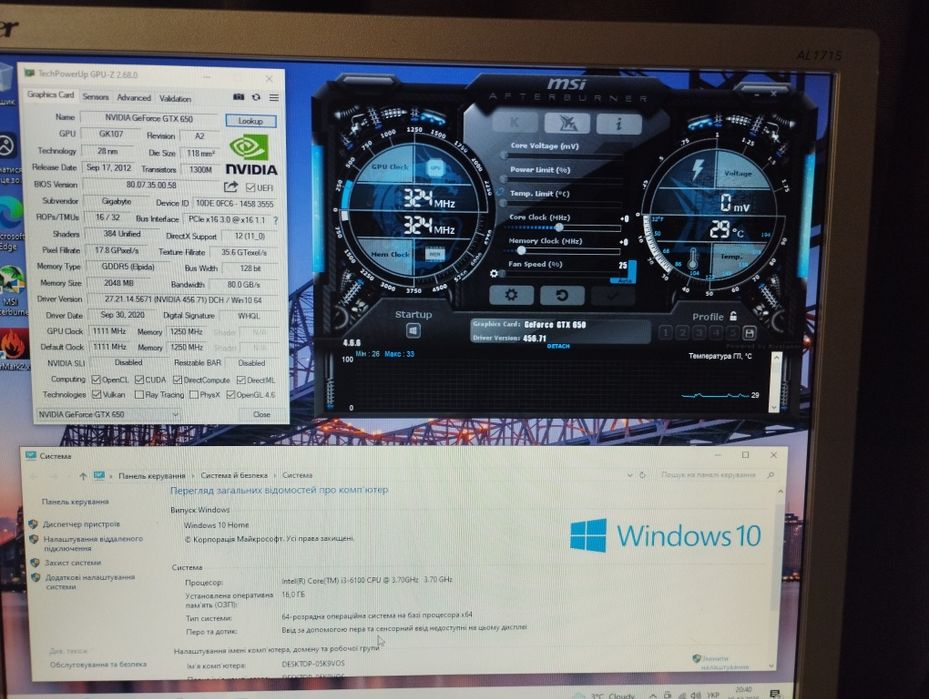Image resolution: width=929 pixels, height=699 pixels.
Task: Select Afterburner profile slot 2
Action: (x=683, y=333)
